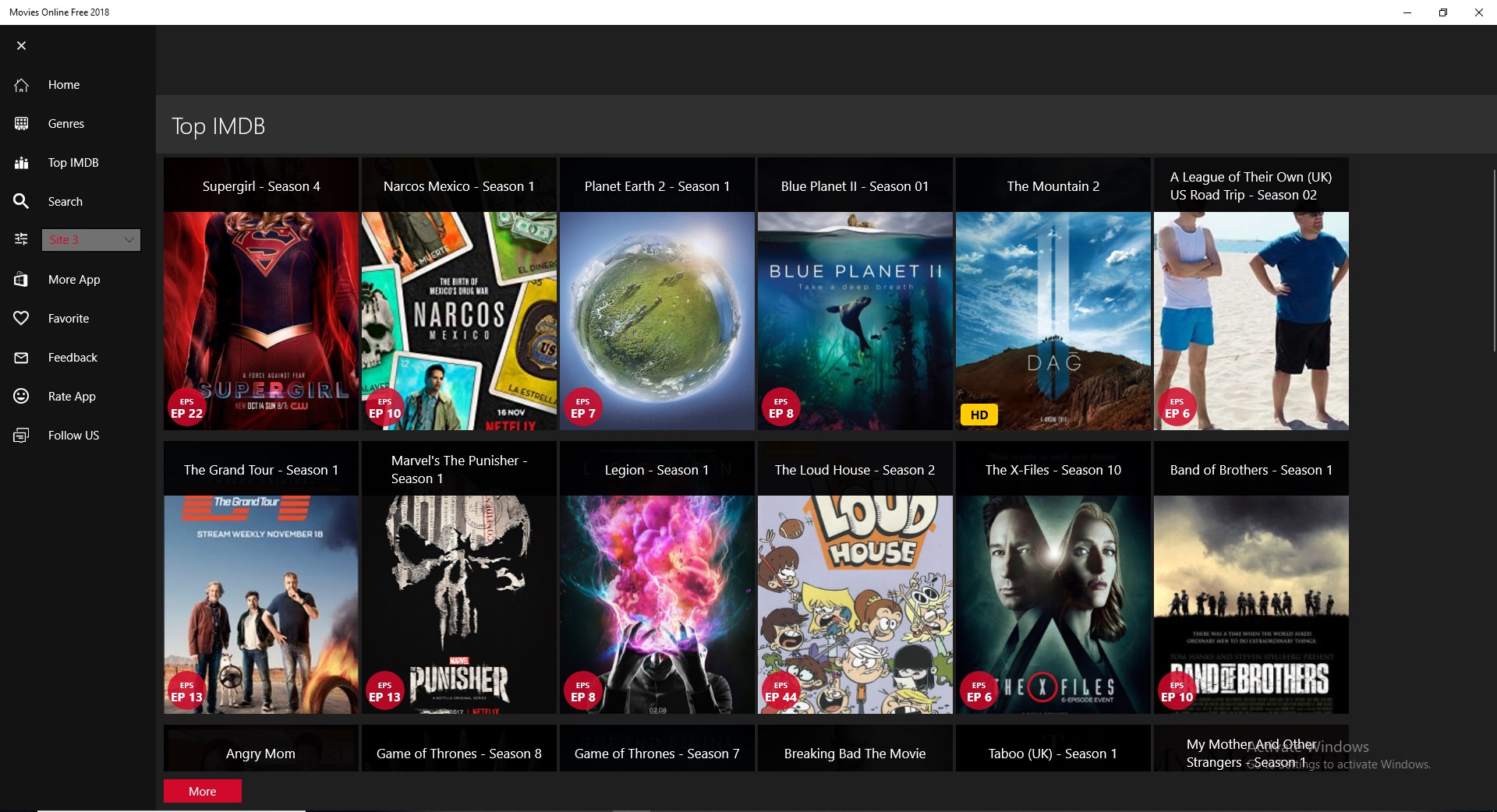
Task: Click HD badge on The Mountain 2
Action: (x=979, y=415)
